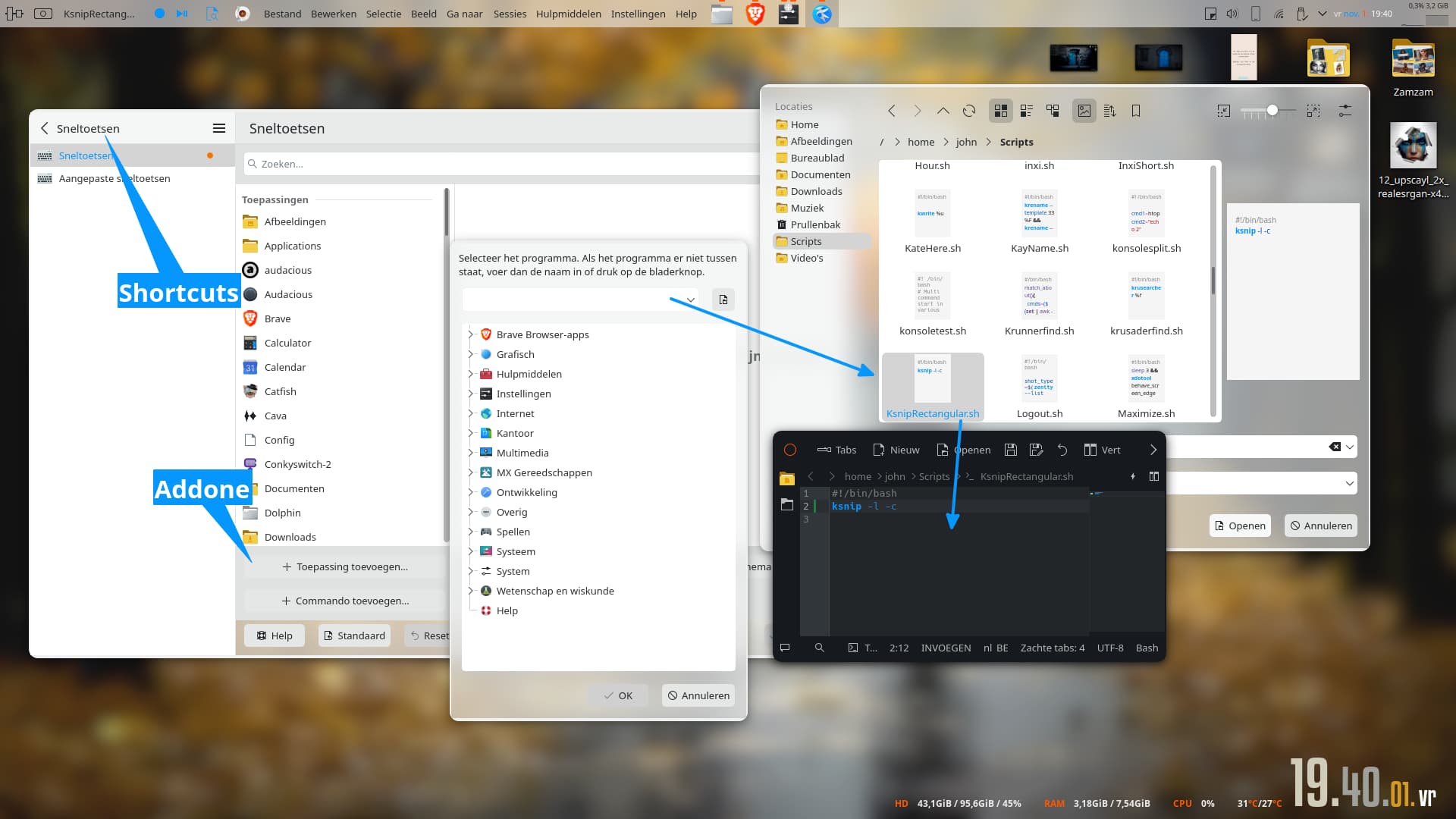This screenshot has height=819, width=1456.
Task: Expand Systeem category
Action: coord(470,551)
